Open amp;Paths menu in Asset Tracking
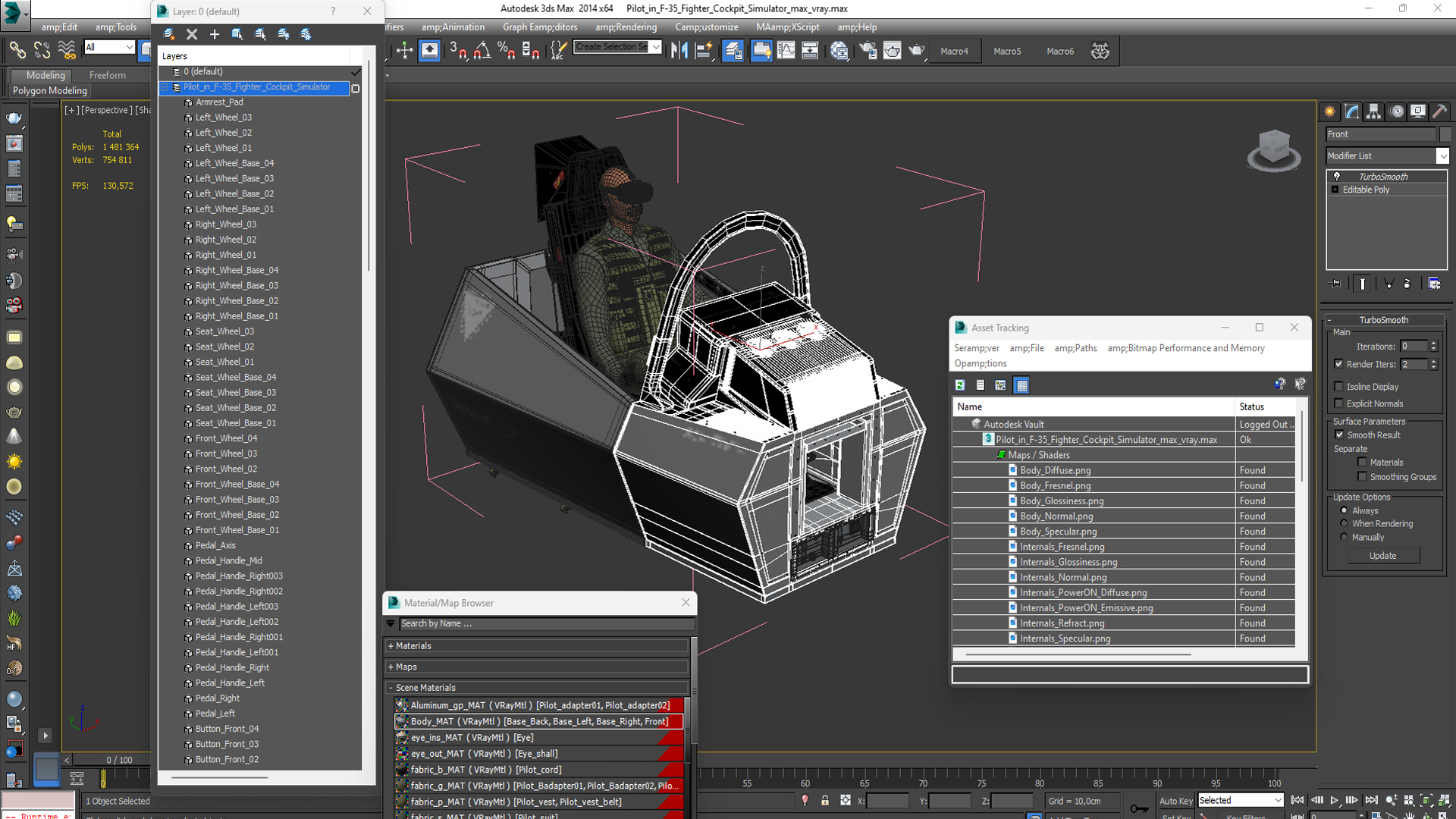 (x=1075, y=348)
